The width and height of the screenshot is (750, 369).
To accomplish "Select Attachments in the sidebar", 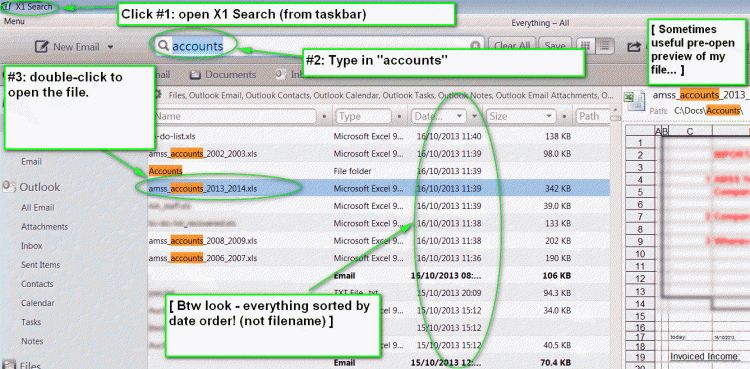I will click(x=44, y=227).
